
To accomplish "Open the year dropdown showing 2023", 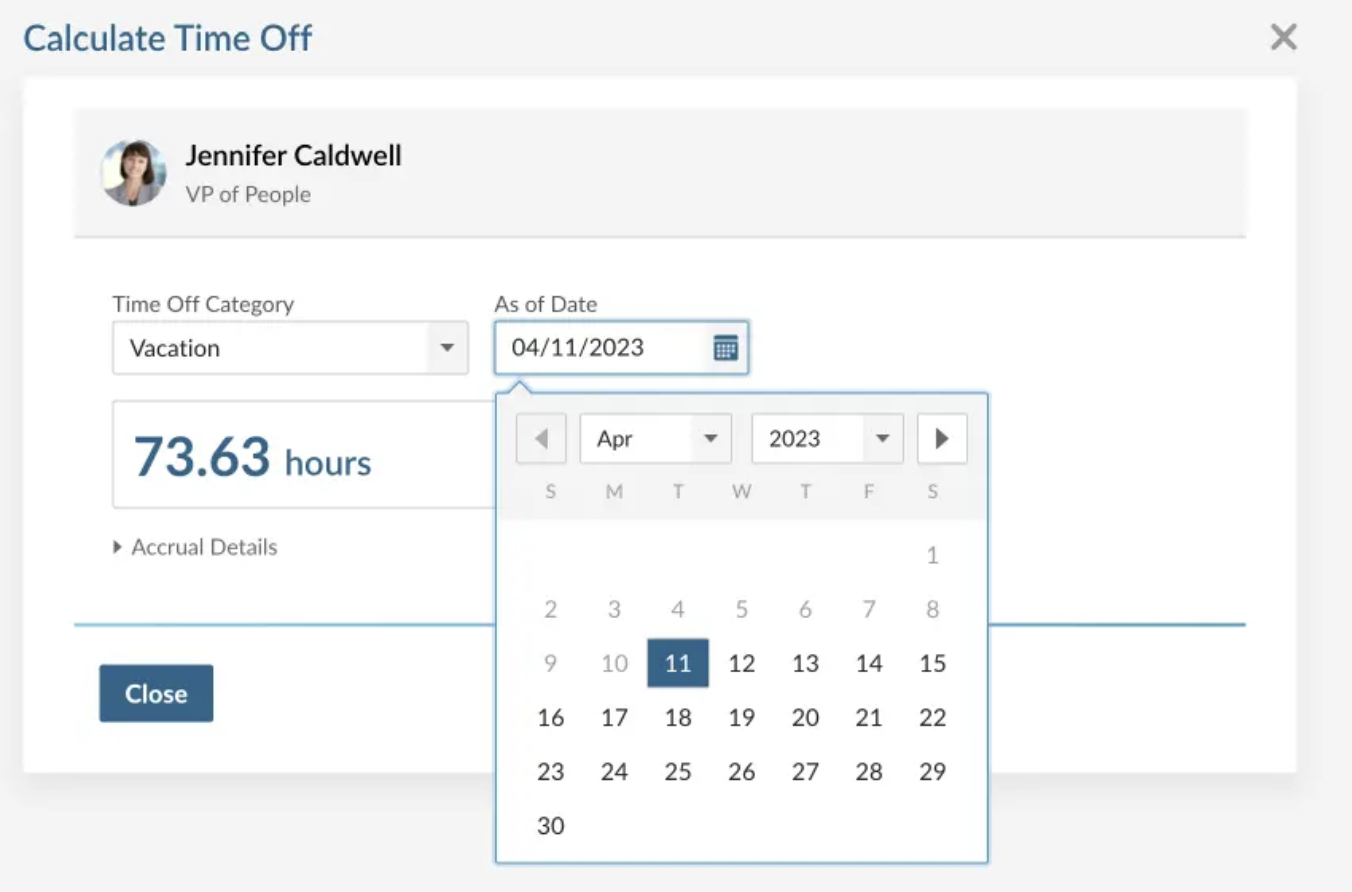I will (x=826, y=438).
